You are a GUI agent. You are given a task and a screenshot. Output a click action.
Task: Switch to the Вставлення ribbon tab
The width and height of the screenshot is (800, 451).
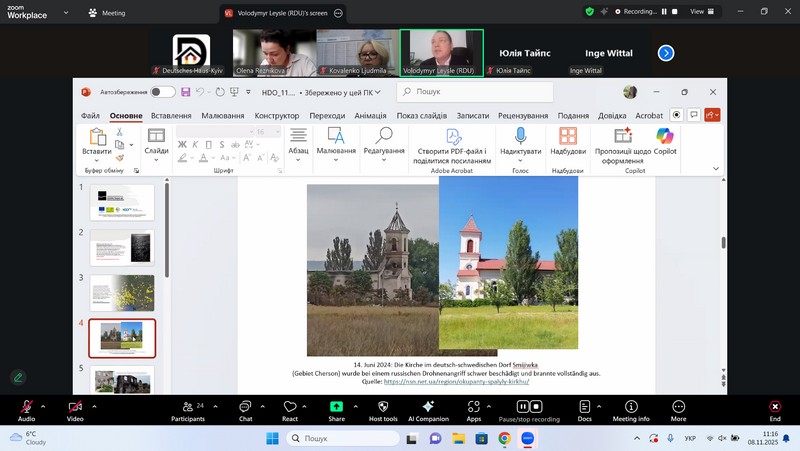coord(171,116)
